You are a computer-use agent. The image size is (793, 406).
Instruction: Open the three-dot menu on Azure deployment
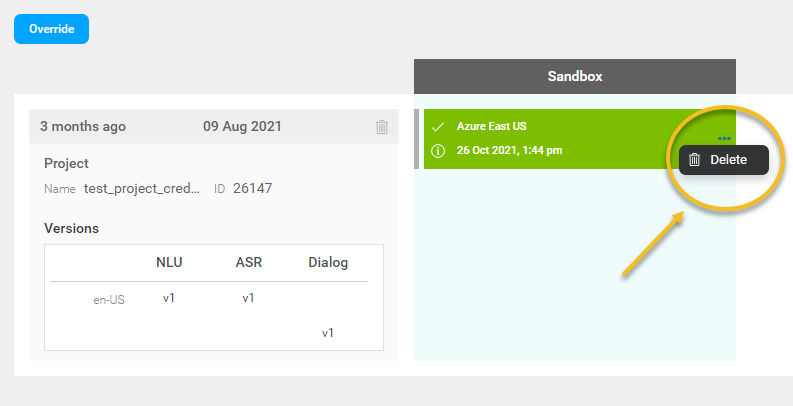tap(724, 137)
